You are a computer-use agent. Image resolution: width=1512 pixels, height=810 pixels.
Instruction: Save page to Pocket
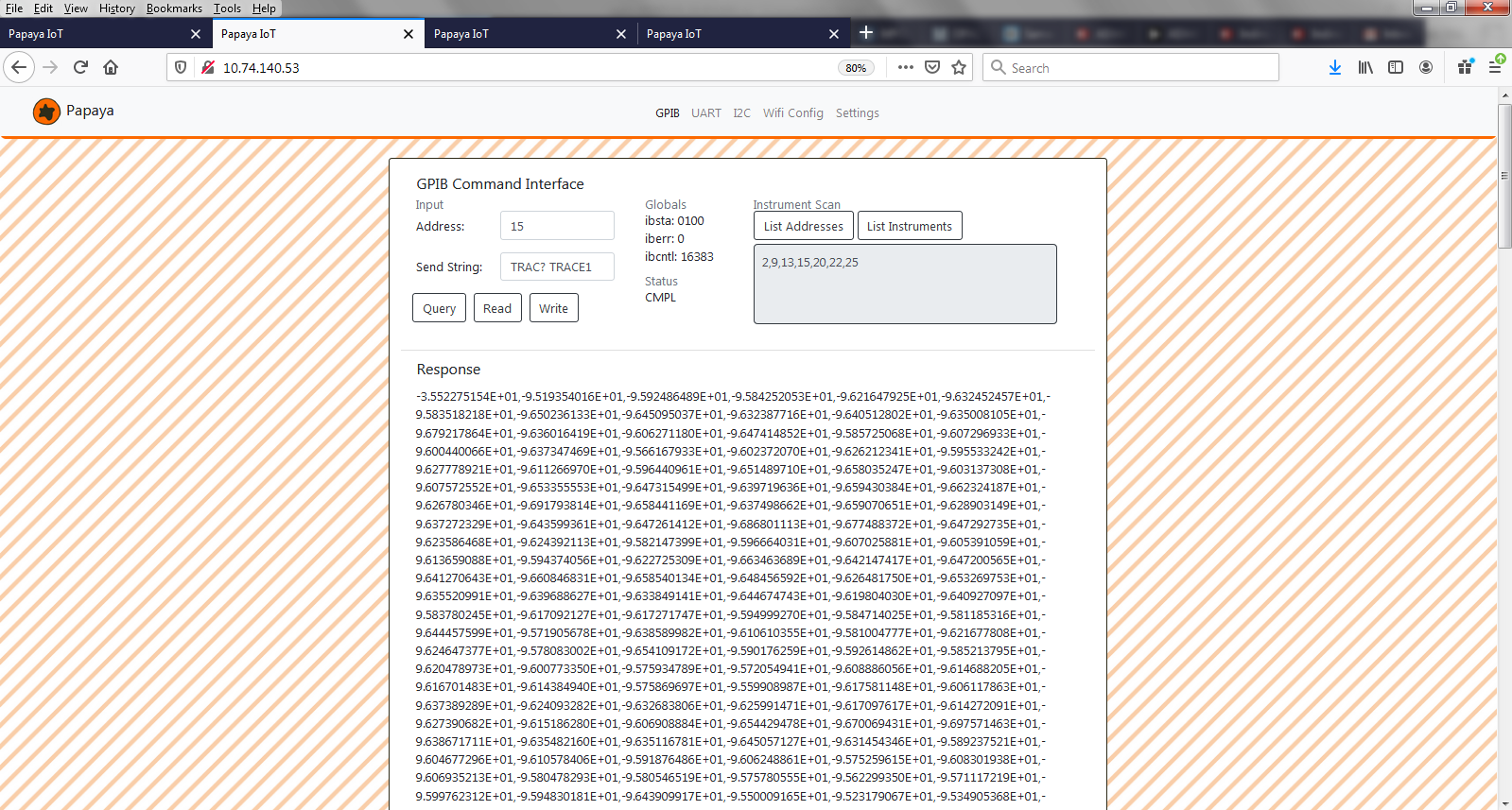[932, 67]
